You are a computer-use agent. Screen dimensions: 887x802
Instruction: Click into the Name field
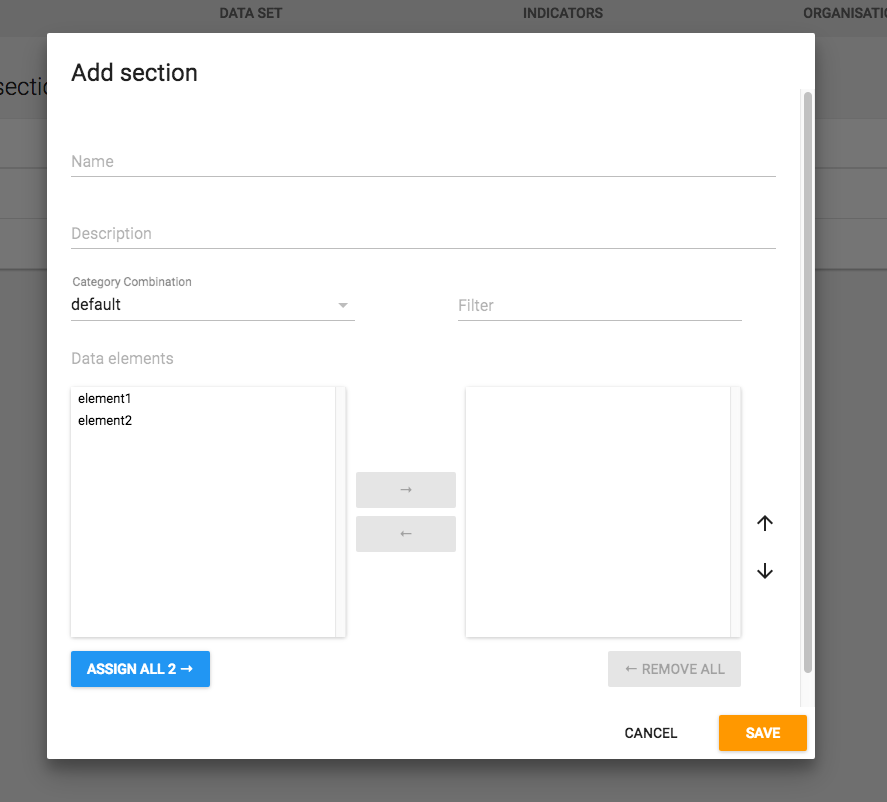pos(423,162)
